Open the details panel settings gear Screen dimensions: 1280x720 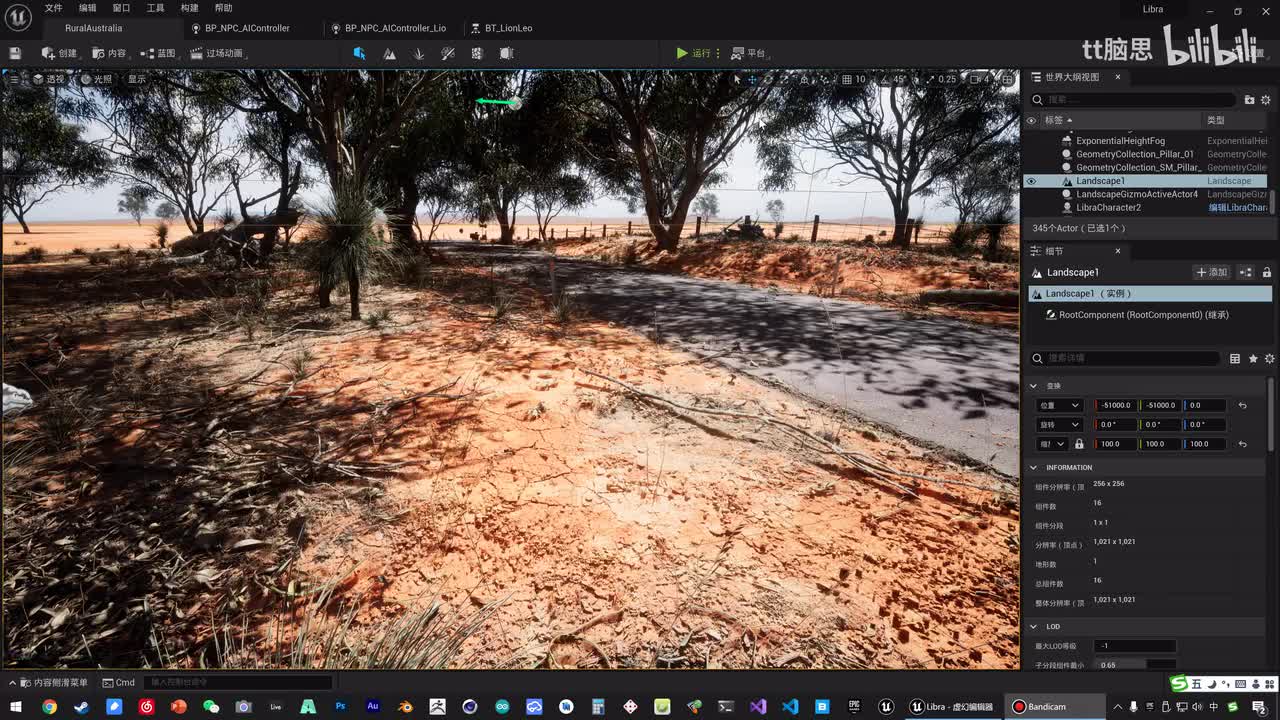coord(1270,358)
